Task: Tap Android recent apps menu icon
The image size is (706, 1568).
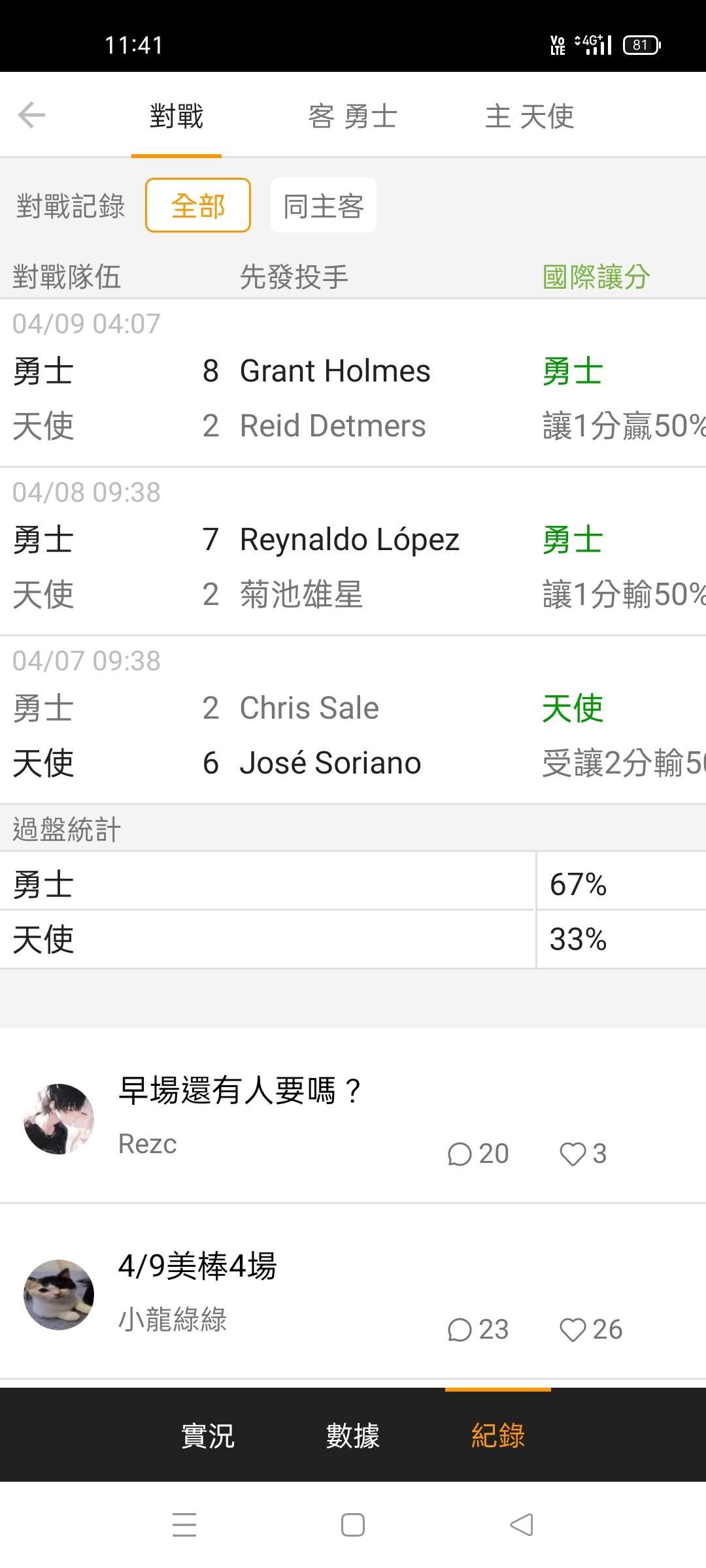Action: 184,1524
